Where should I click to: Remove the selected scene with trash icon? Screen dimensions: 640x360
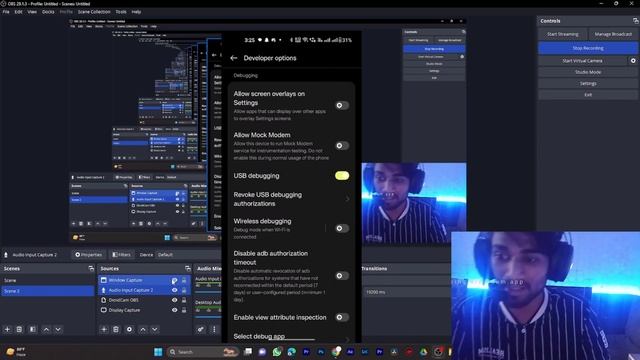tap(19, 329)
